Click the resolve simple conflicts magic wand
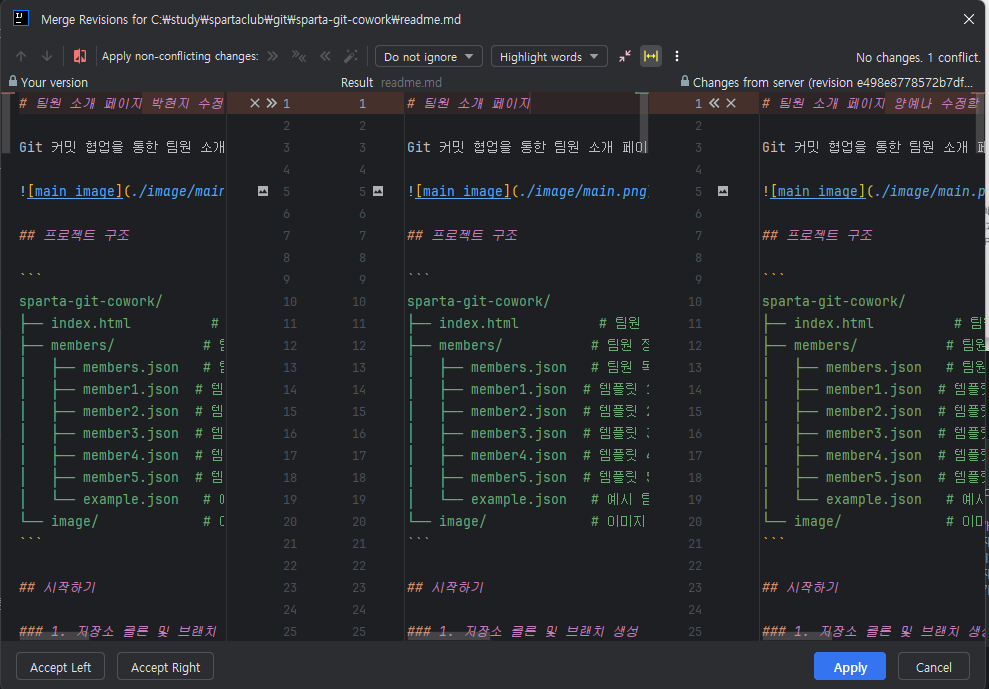This screenshot has width=989, height=689. (350, 56)
